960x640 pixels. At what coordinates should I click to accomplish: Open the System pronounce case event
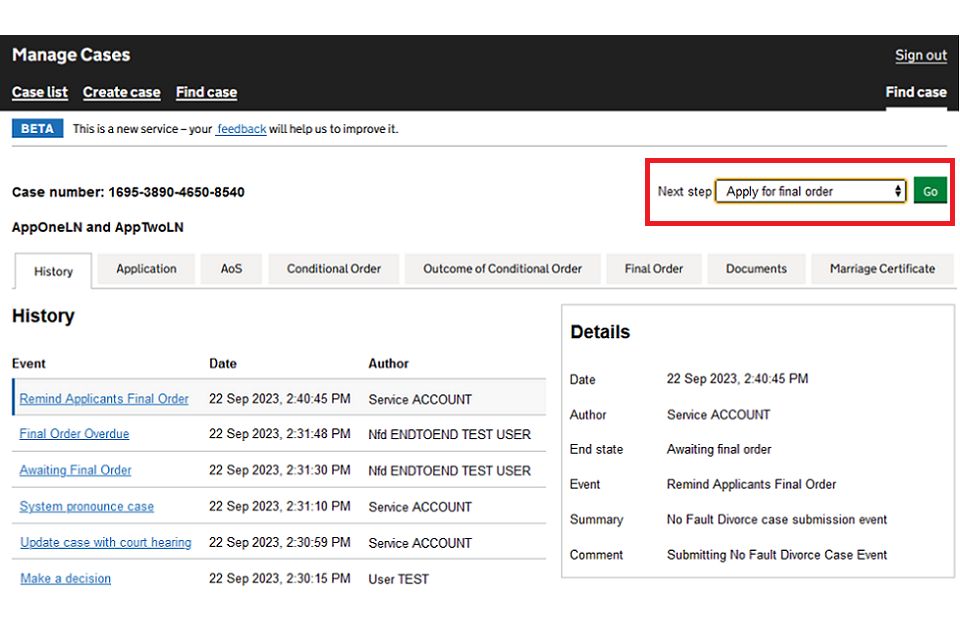point(87,507)
